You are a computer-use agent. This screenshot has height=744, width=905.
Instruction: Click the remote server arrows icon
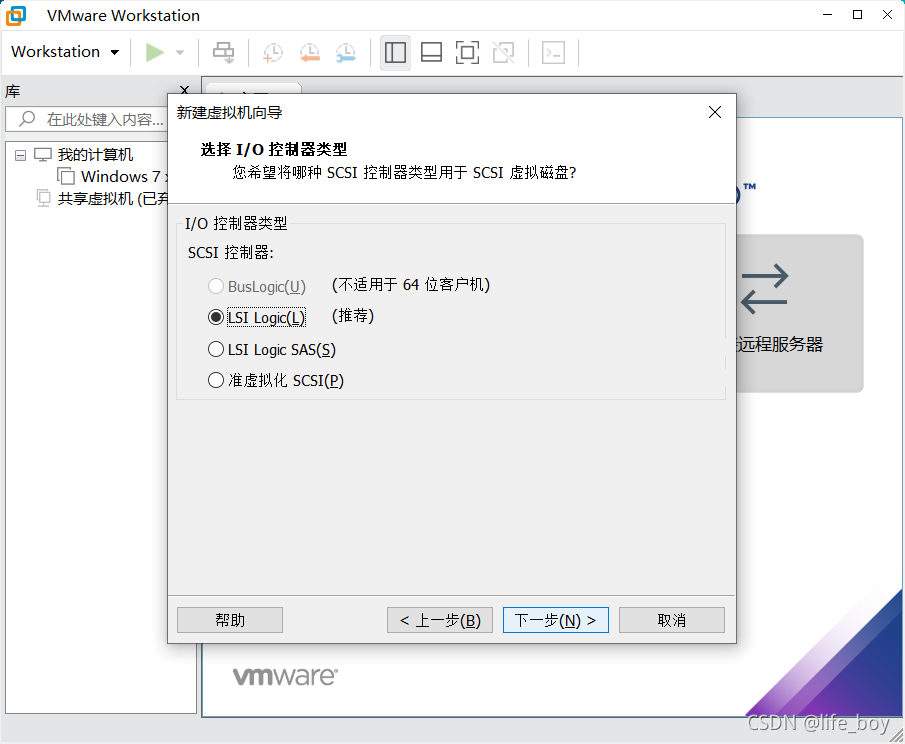pyautogui.click(x=765, y=289)
